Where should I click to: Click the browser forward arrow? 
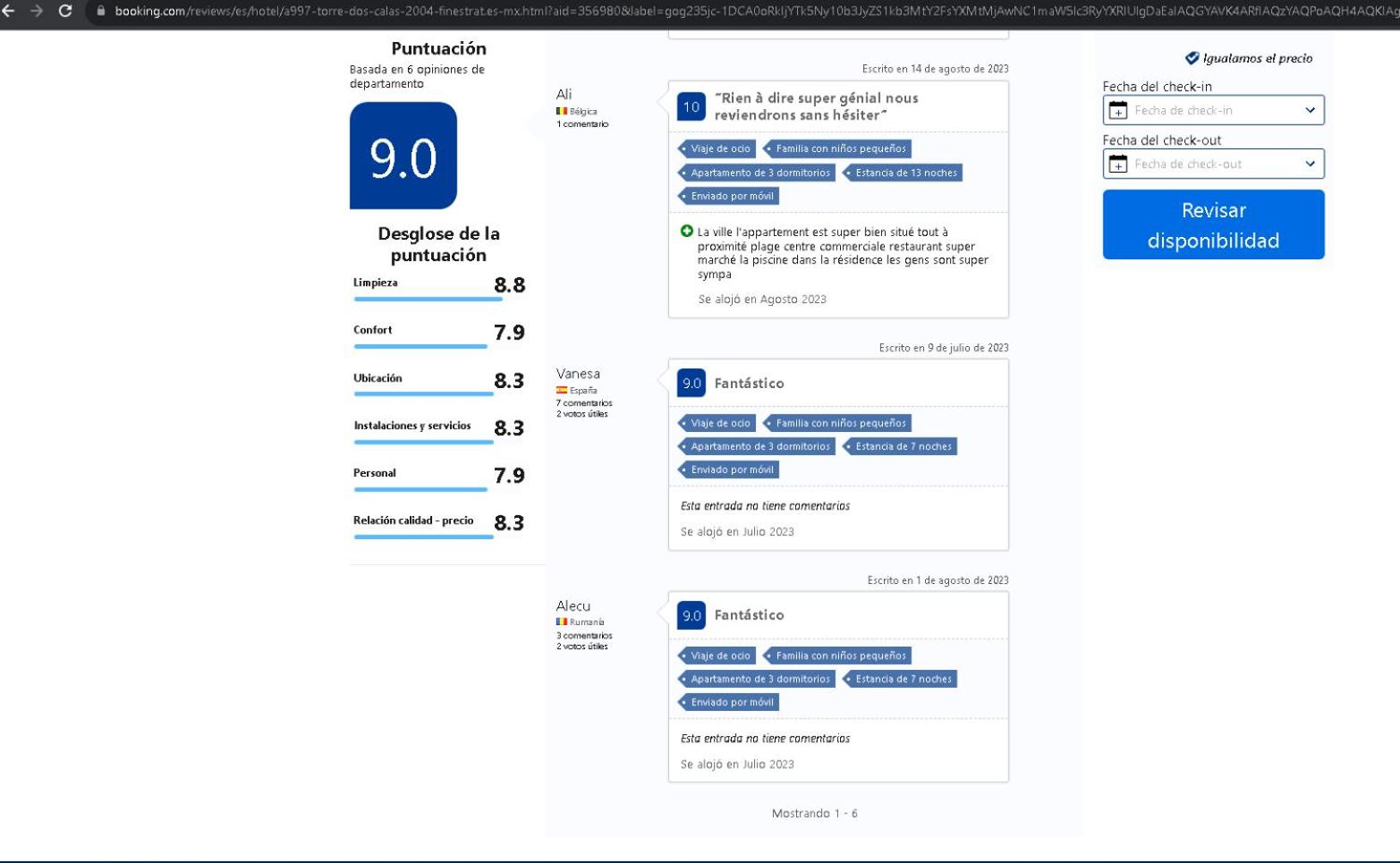[x=37, y=11]
